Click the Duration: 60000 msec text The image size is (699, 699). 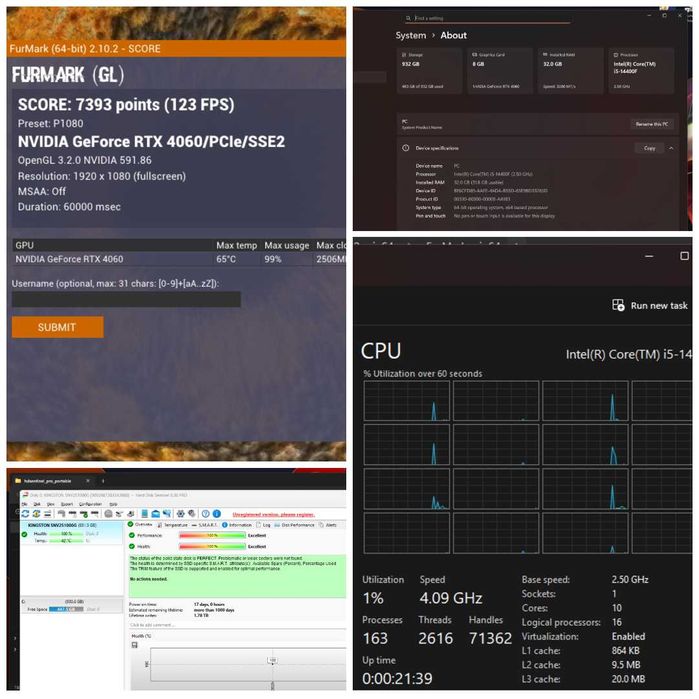[x=69, y=207]
